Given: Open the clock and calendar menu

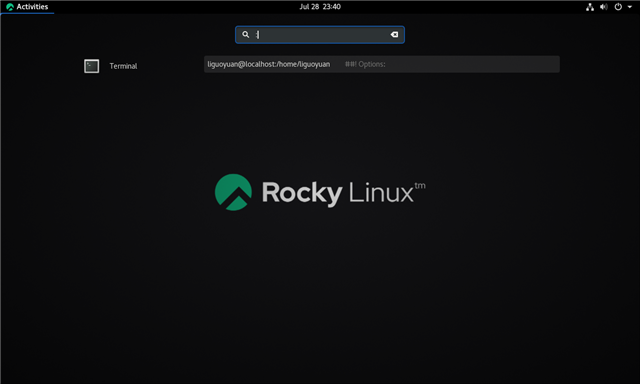Looking at the screenshot, I should tap(320, 7).
